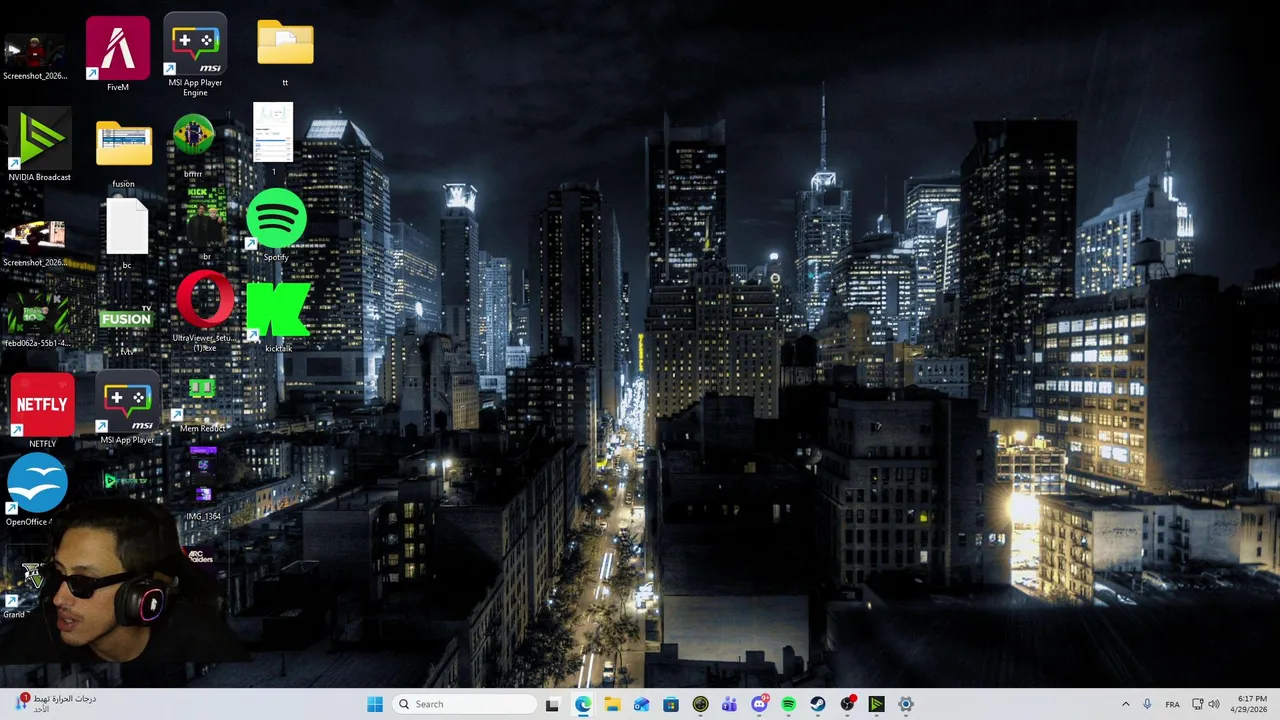
Task: Open the FiveM desktop shortcut
Action: pyautogui.click(x=118, y=54)
